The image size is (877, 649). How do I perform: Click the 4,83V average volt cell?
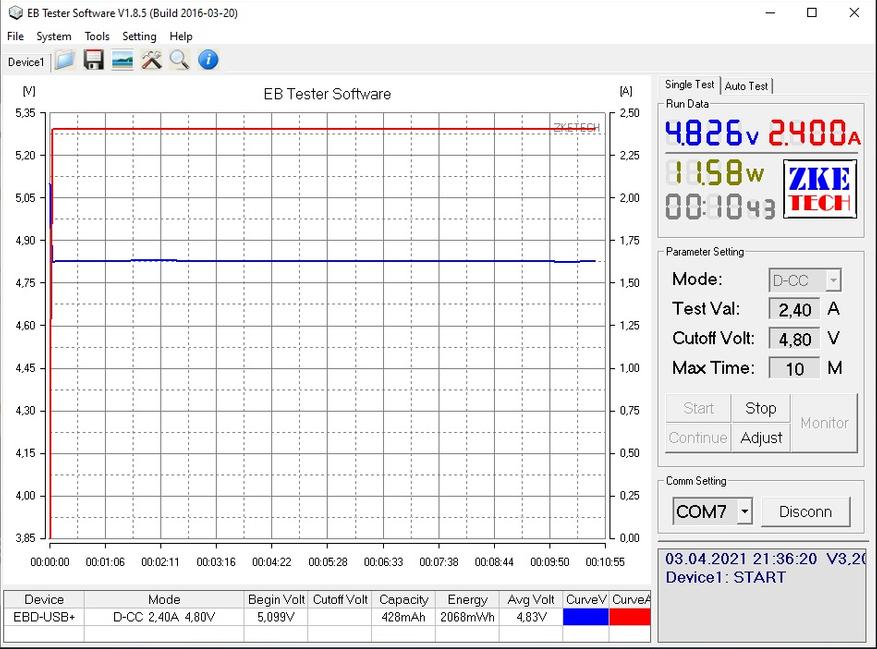[531, 617]
